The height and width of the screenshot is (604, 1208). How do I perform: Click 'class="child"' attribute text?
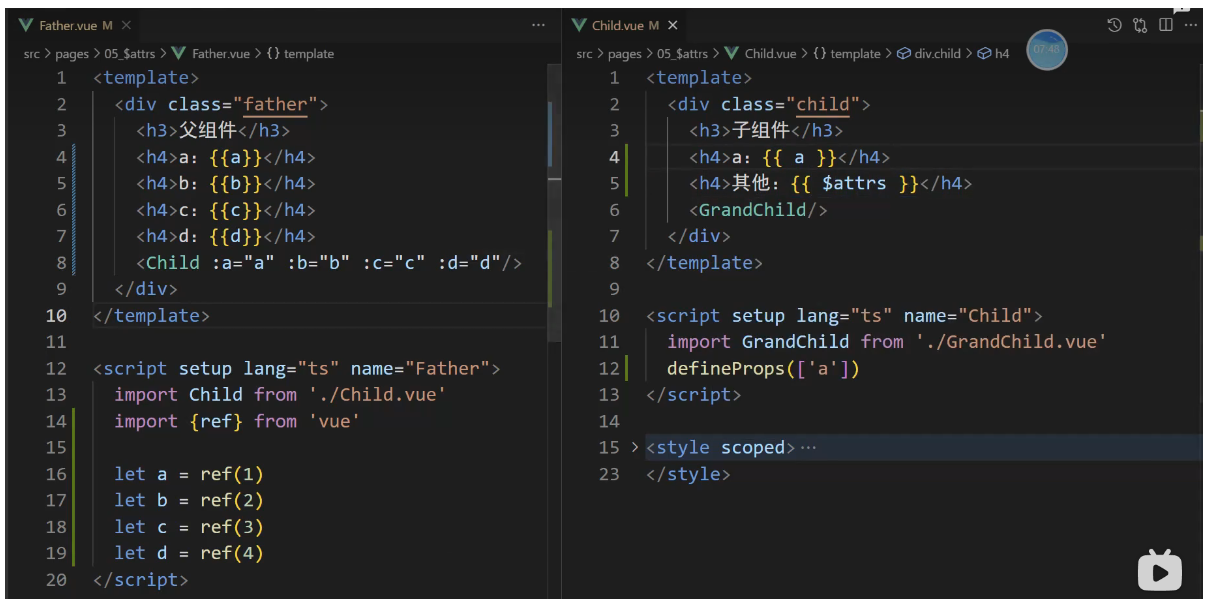click(x=790, y=104)
